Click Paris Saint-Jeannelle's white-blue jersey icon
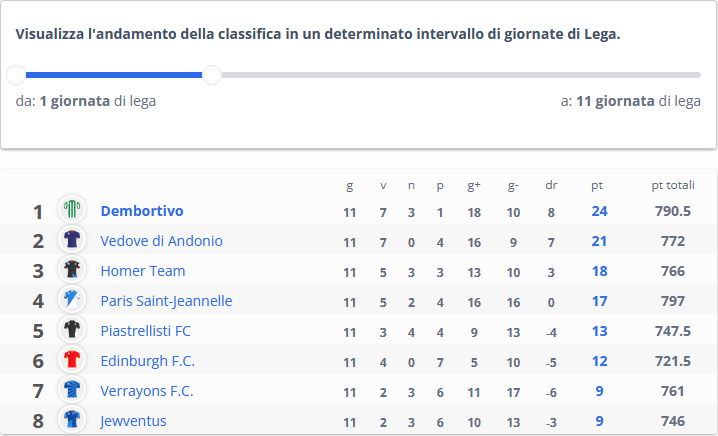 (72, 299)
